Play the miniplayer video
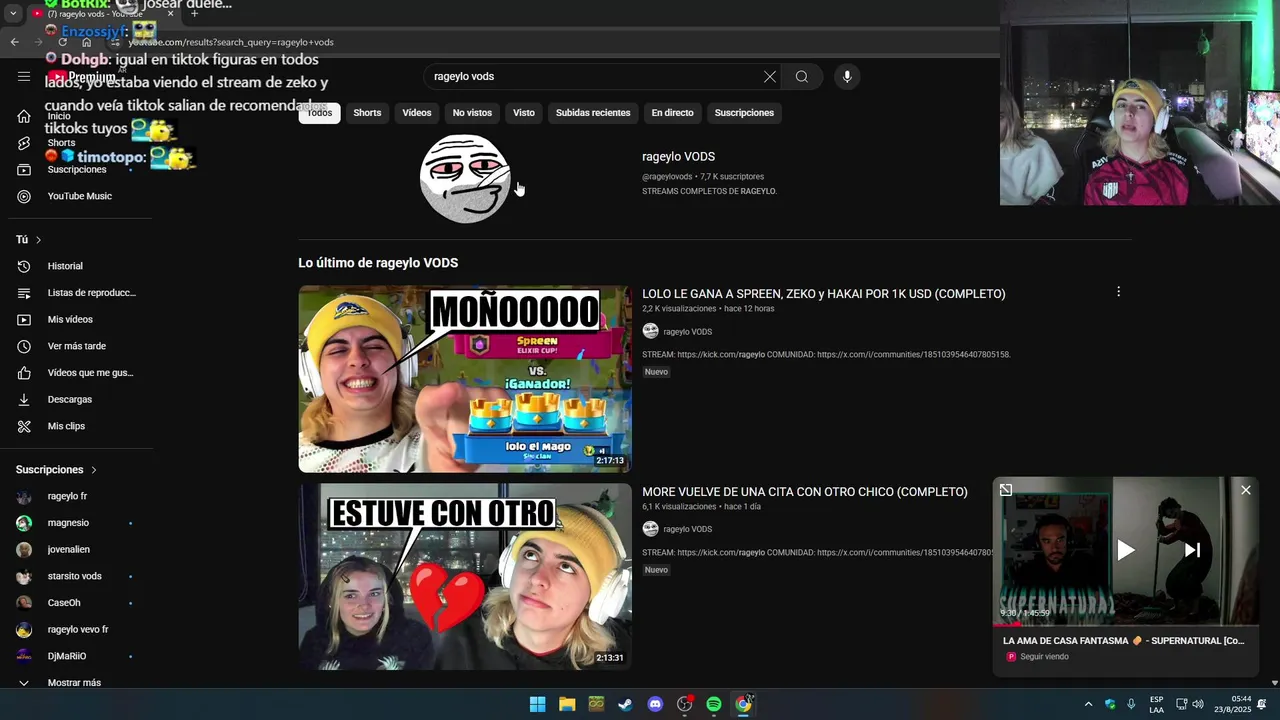 tap(1125, 550)
